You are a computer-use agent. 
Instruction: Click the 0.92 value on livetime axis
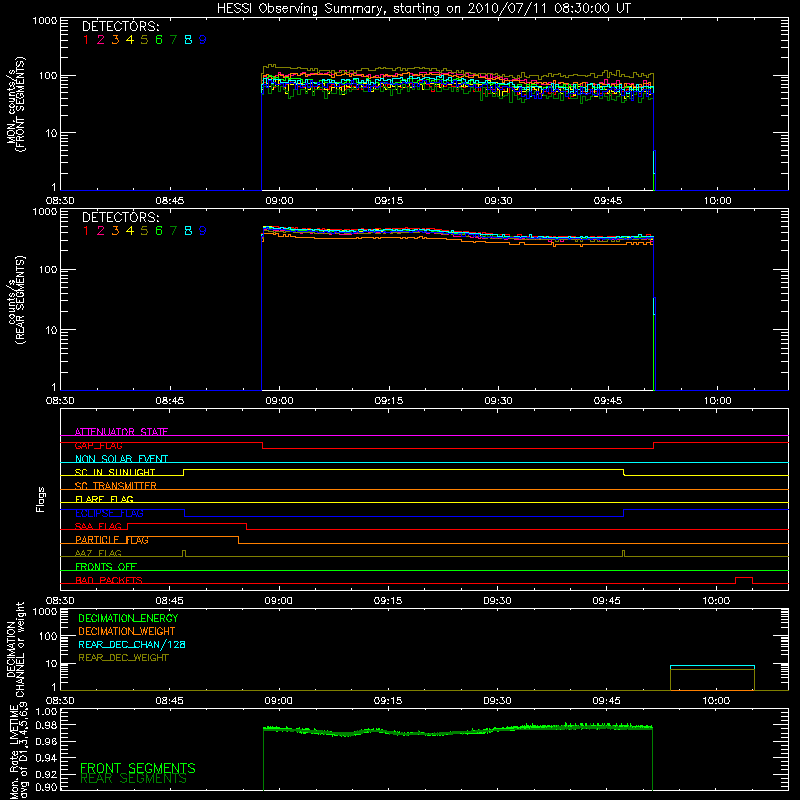46,774
